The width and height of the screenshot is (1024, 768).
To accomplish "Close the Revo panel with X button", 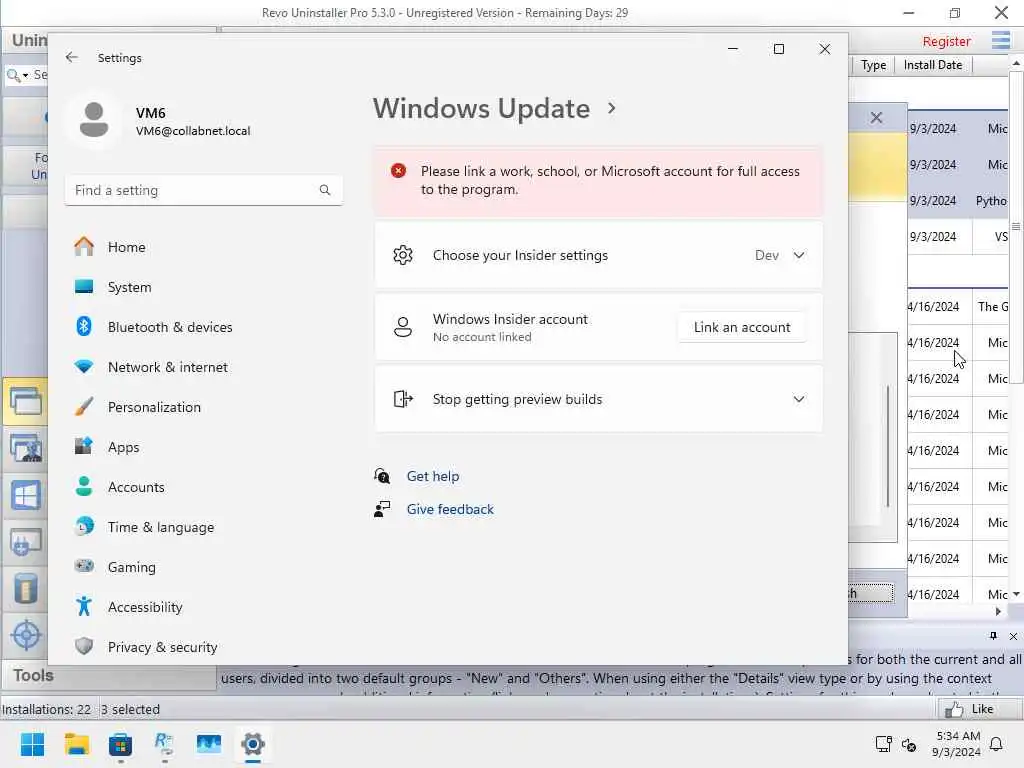I will point(876,118).
